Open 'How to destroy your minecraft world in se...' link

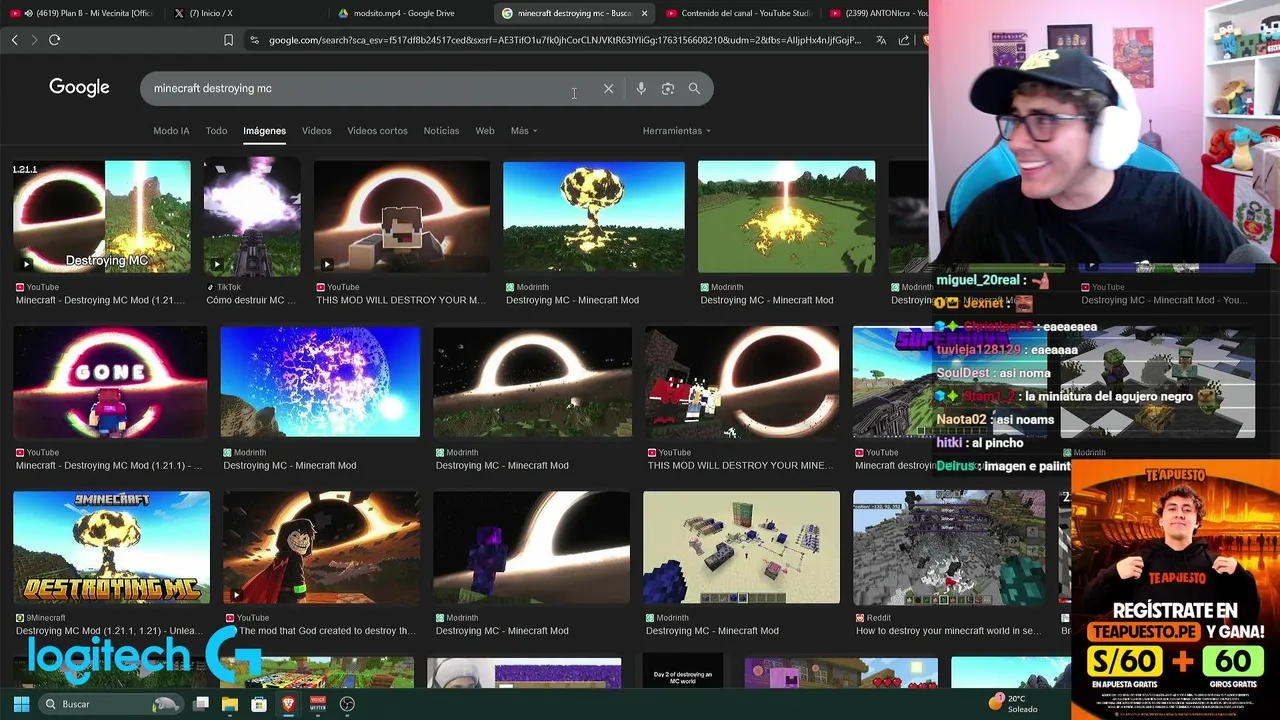(948, 631)
